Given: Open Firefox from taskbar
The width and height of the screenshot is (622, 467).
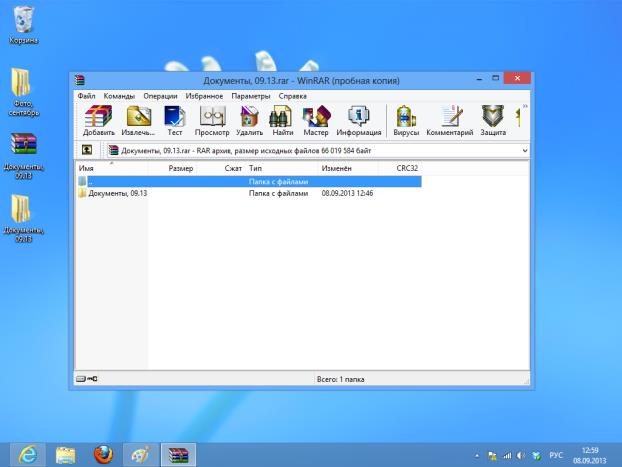Looking at the screenshot, I should pyautogui.click(x=103, y=455).
